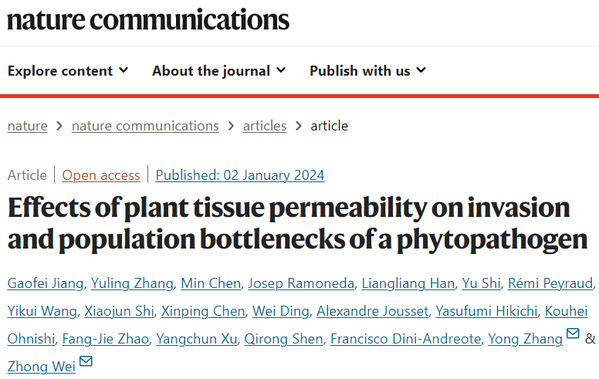599x379 pixels.
Task: Navigate to articles breadcrumb
Action: pyautogui.click(x=265, y=126)
